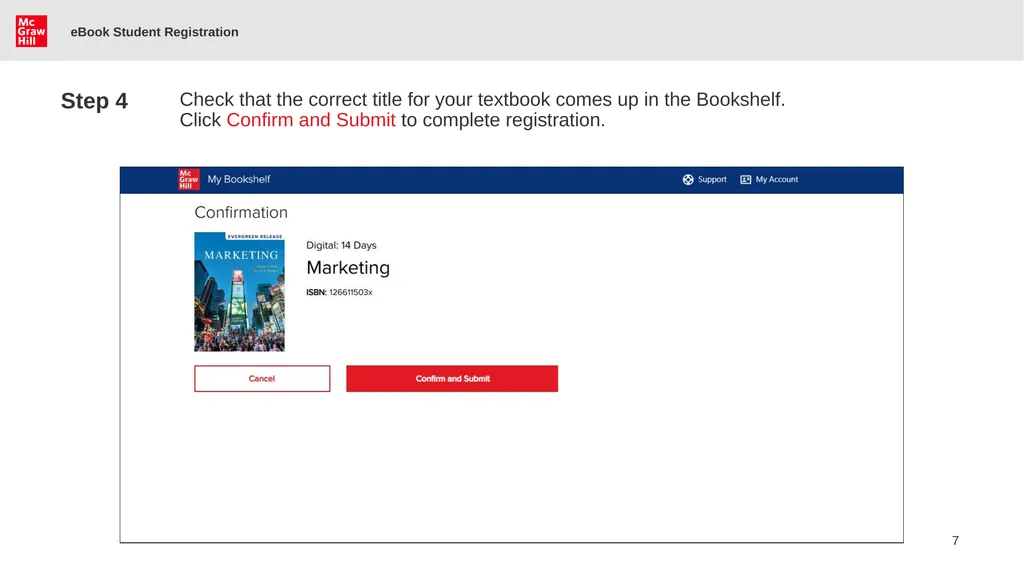Click the Marketing book title

pos(348,268)
